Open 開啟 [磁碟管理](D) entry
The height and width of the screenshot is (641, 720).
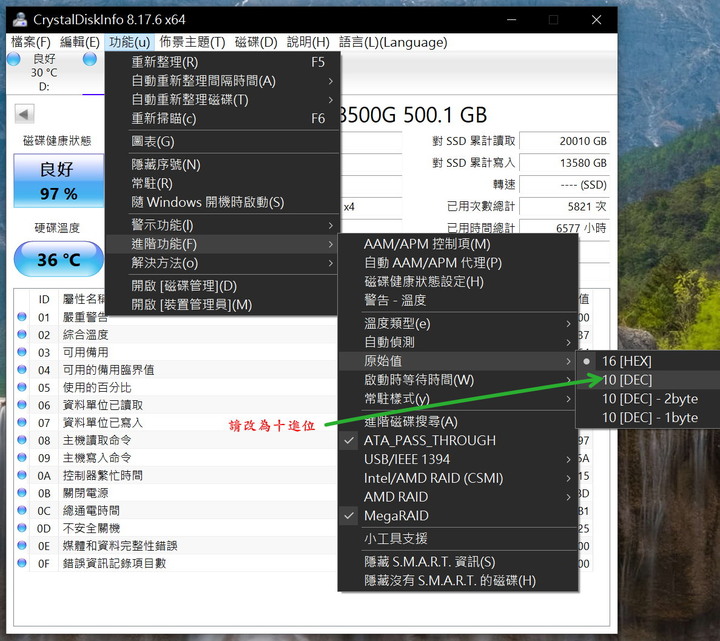(223, 286)
